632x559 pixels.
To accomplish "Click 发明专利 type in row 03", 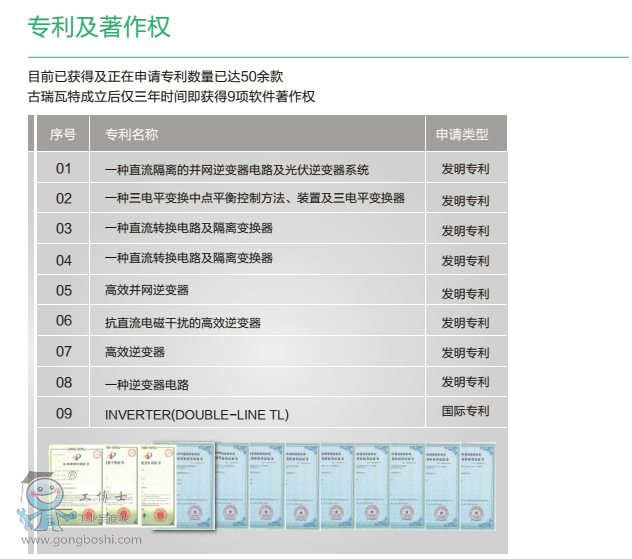I will tap(465, 231).
